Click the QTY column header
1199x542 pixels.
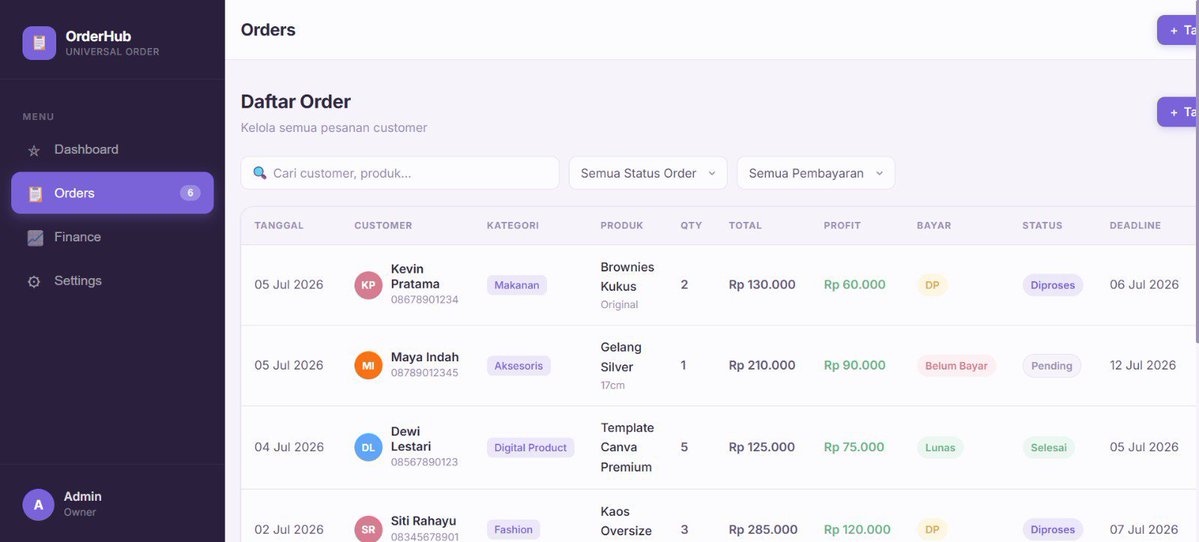[x=691, y=226]
